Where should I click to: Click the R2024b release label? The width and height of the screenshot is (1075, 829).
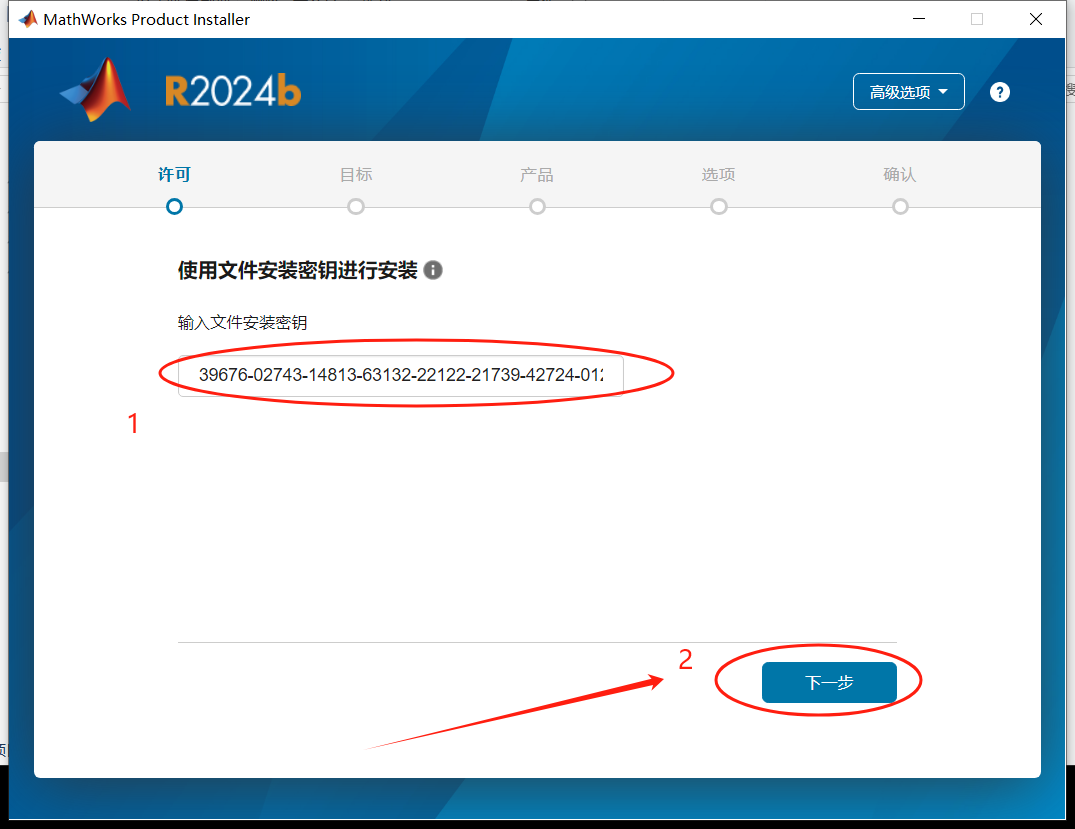click(x=233, y=91)
